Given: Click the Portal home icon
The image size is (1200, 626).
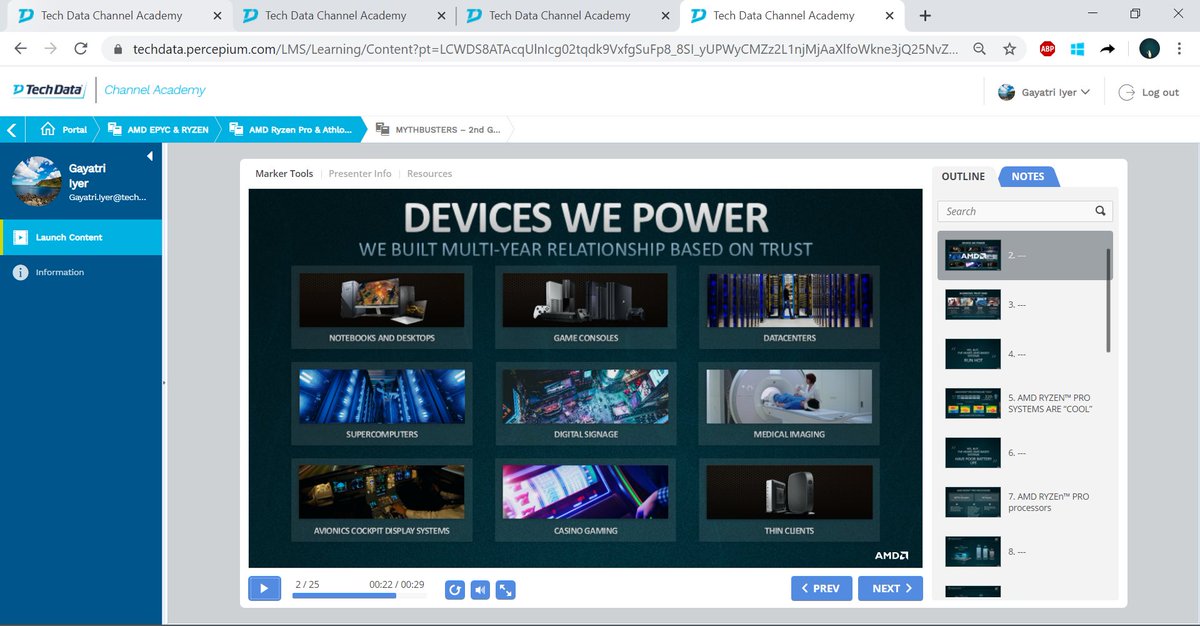Looking at the screenshot, I should (47, 129).
